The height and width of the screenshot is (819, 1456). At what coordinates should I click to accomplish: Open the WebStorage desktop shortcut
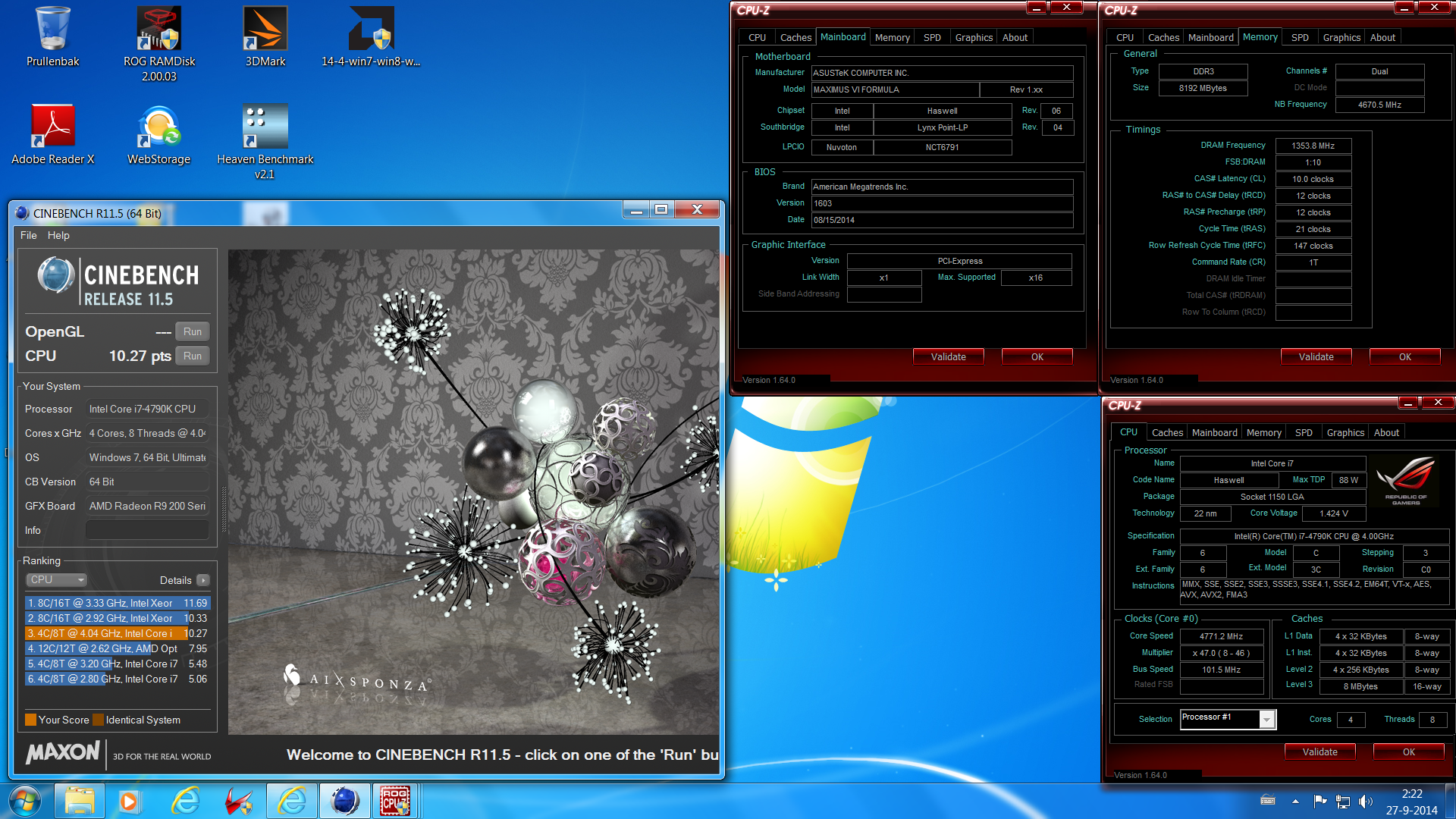158,134
